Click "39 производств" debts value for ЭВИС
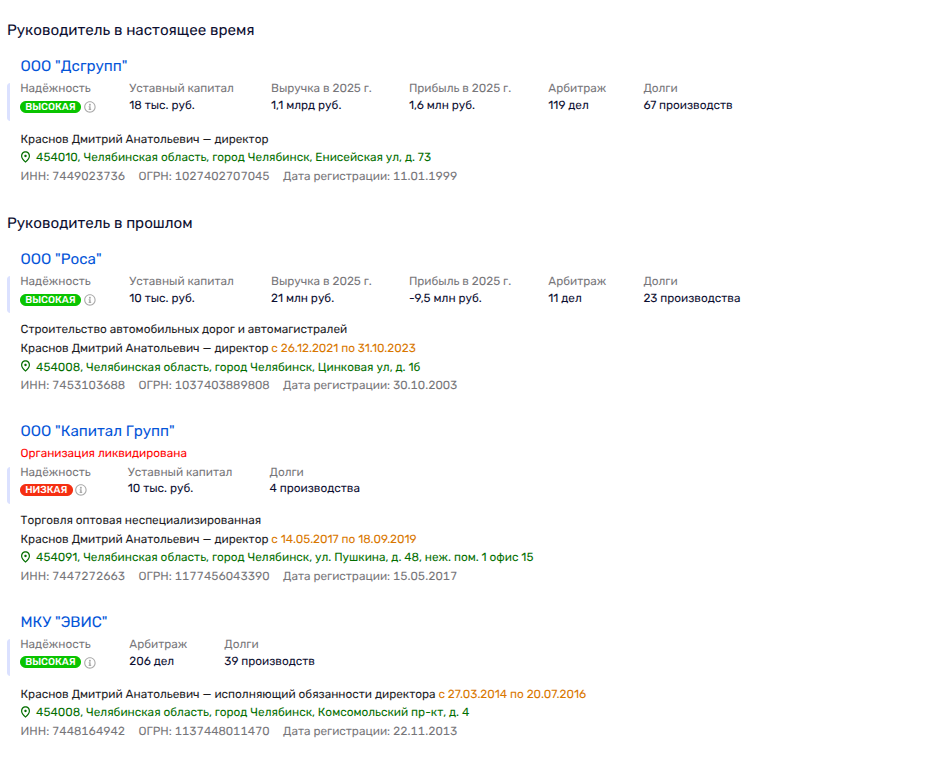The width and height of the screenshot is (947, 764). tap(269, 661)
